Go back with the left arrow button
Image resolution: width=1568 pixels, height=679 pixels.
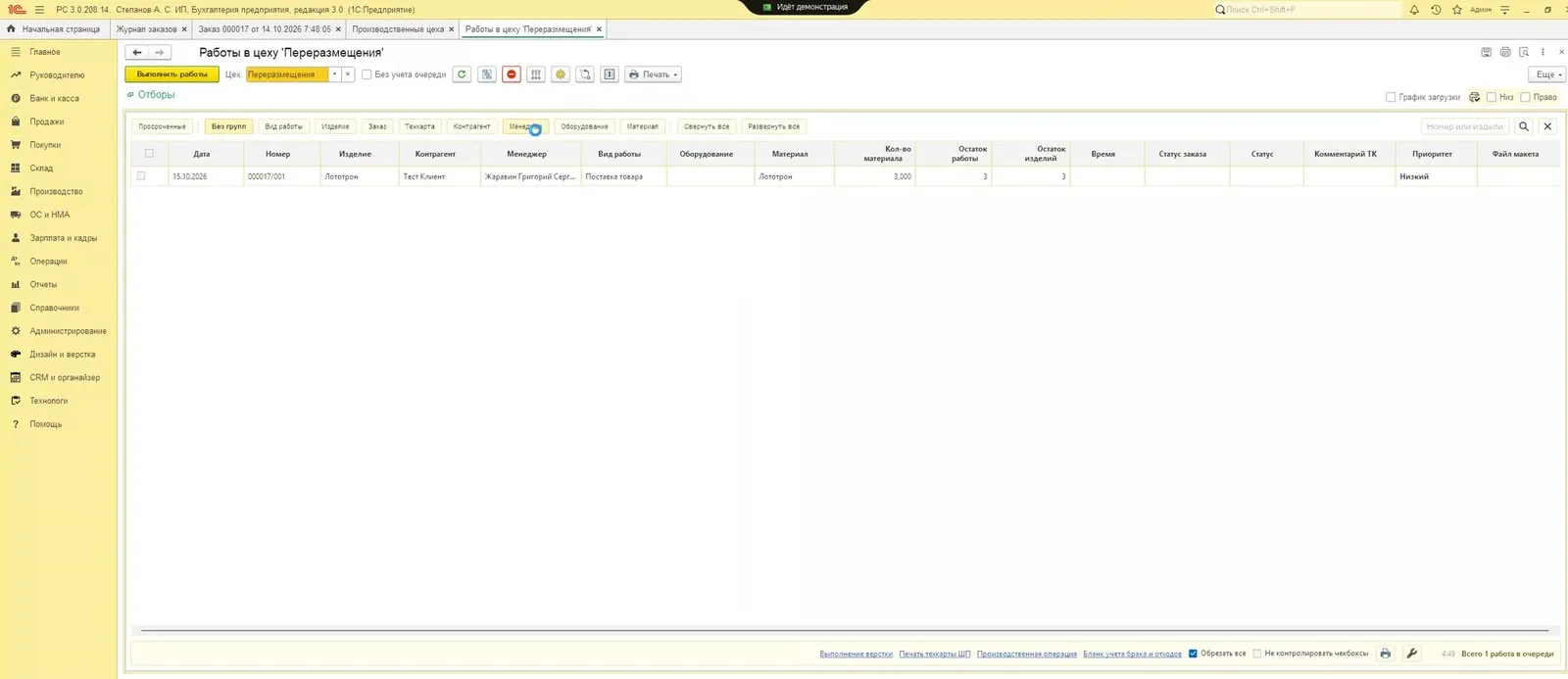[x=137, y=52]
